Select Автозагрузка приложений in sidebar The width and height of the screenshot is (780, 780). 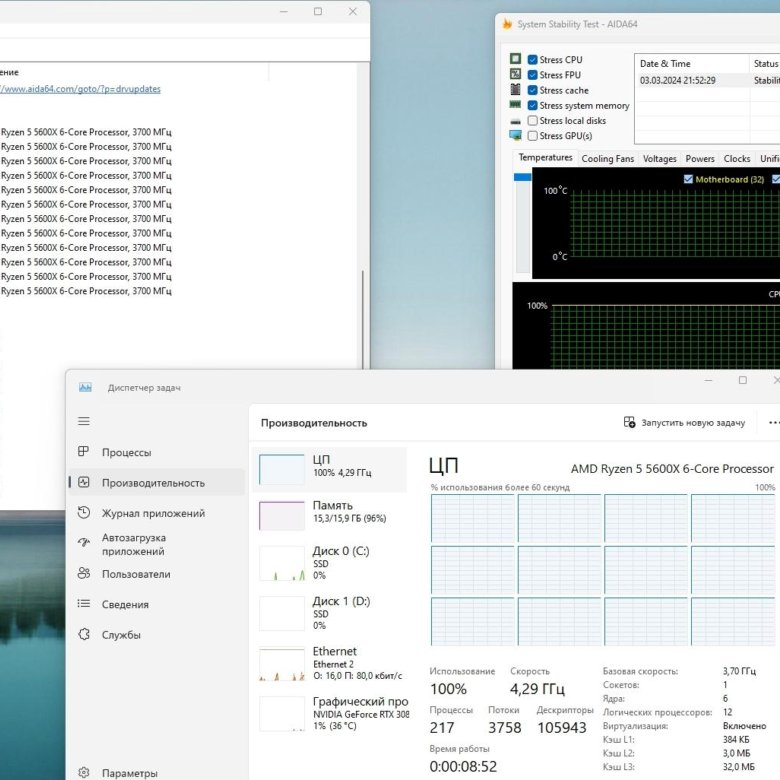click(x=156, y=544)
